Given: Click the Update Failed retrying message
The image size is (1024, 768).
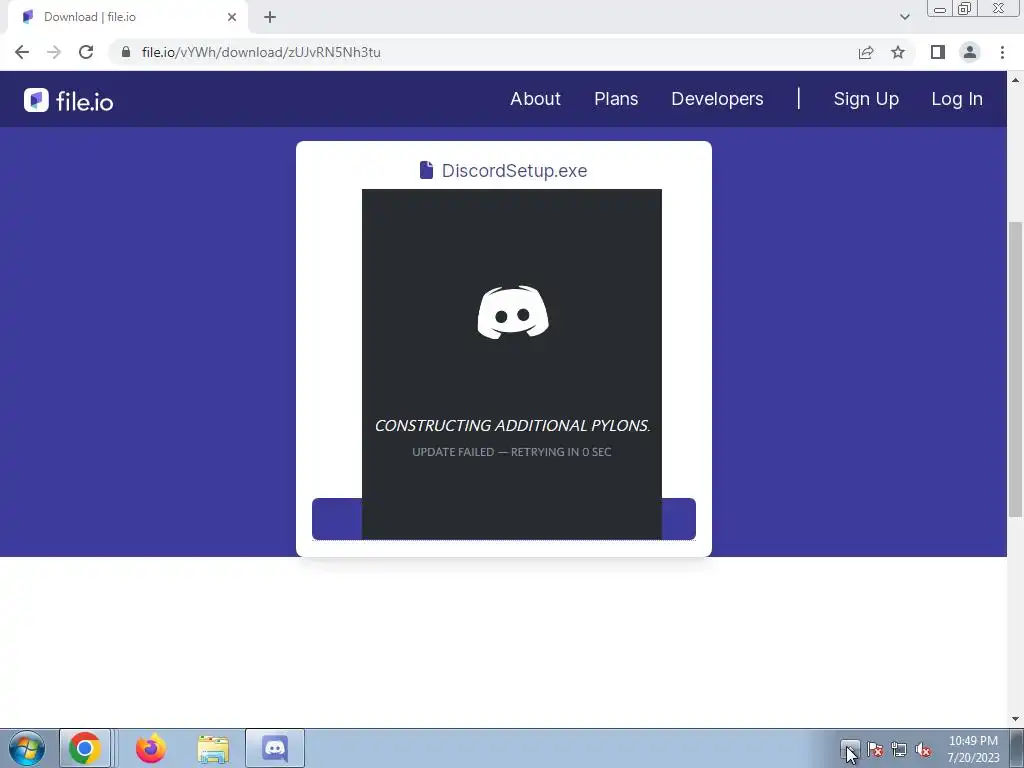Looking at the screenshot, I should [511, 452].
